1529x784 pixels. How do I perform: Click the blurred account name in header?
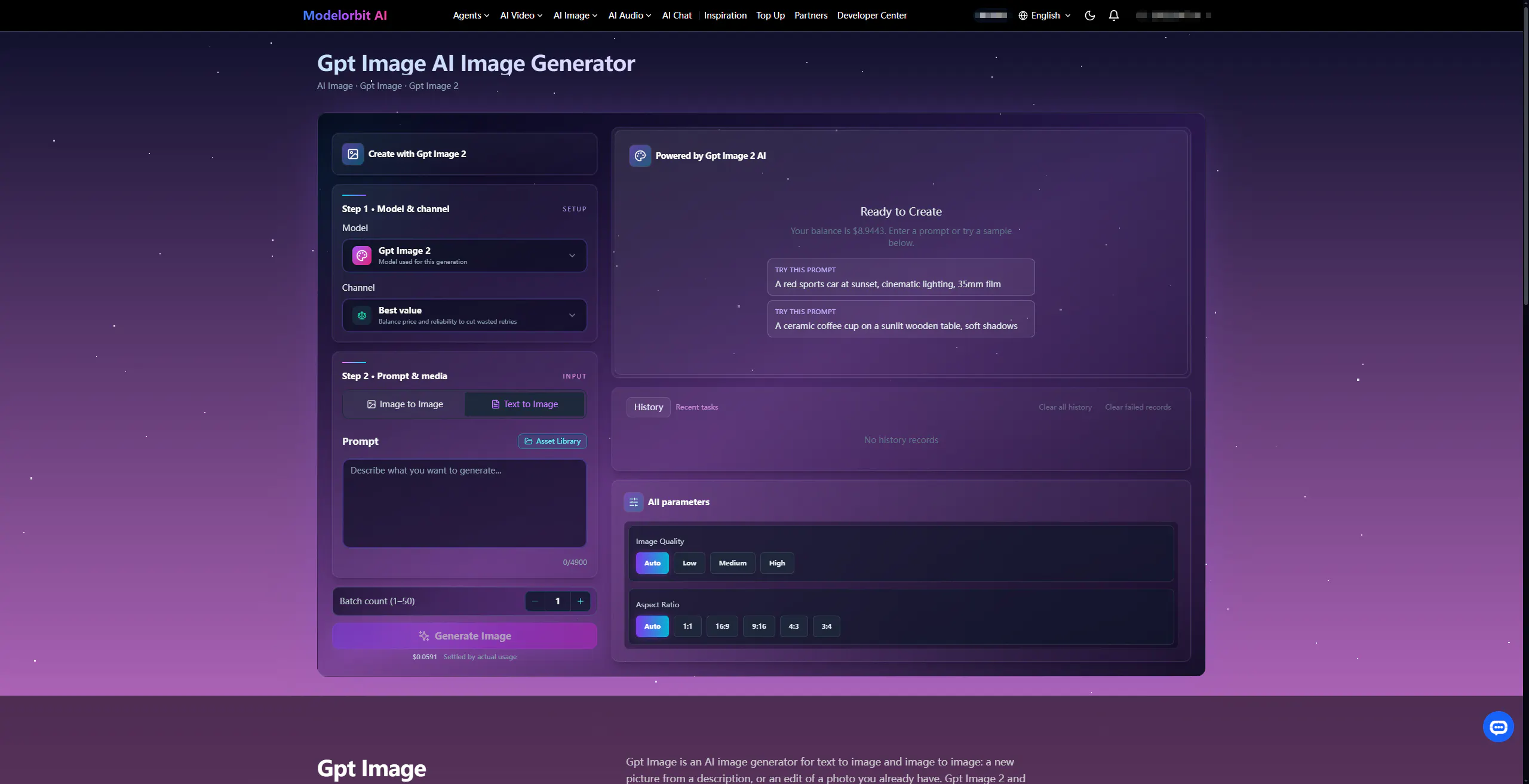coord(1174,16)
